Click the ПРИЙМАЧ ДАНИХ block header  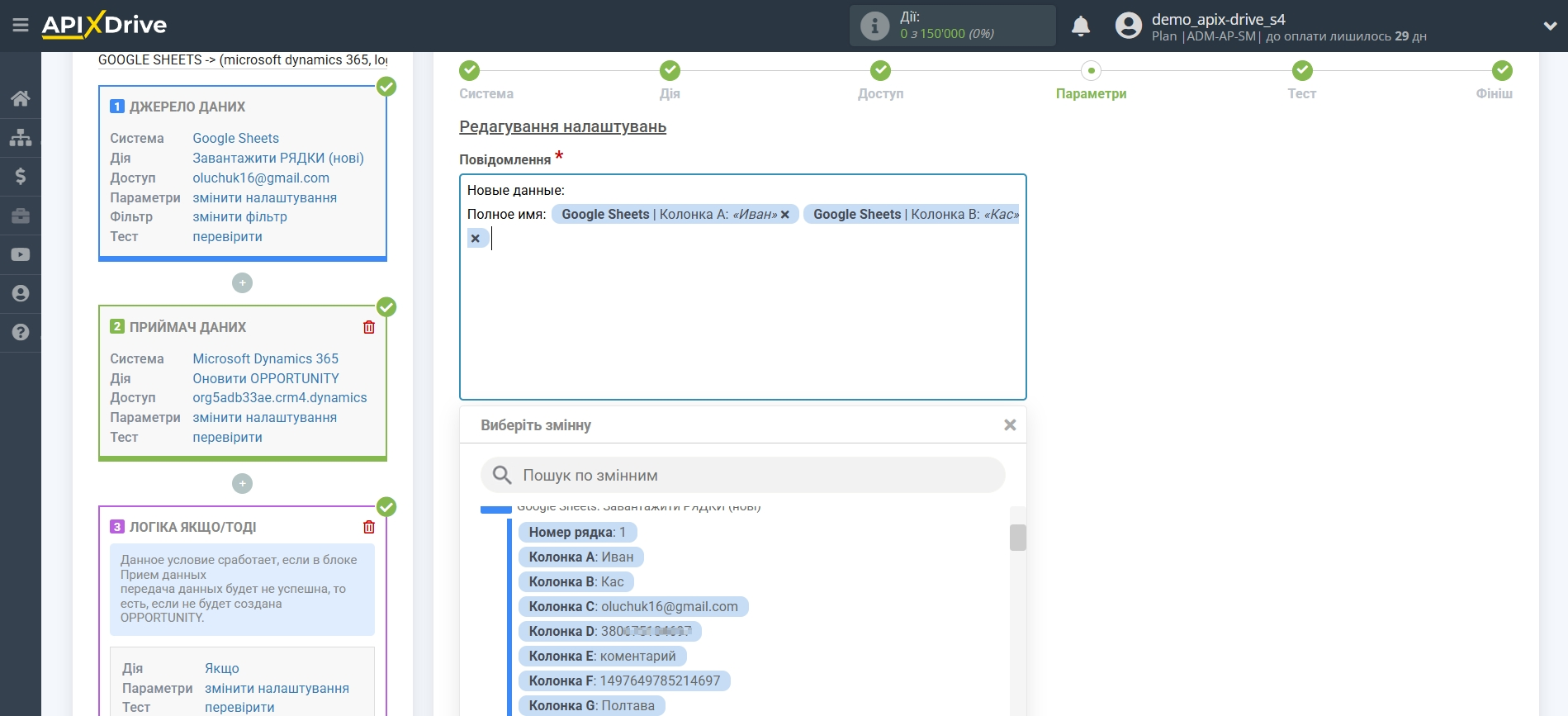point(187,327)
